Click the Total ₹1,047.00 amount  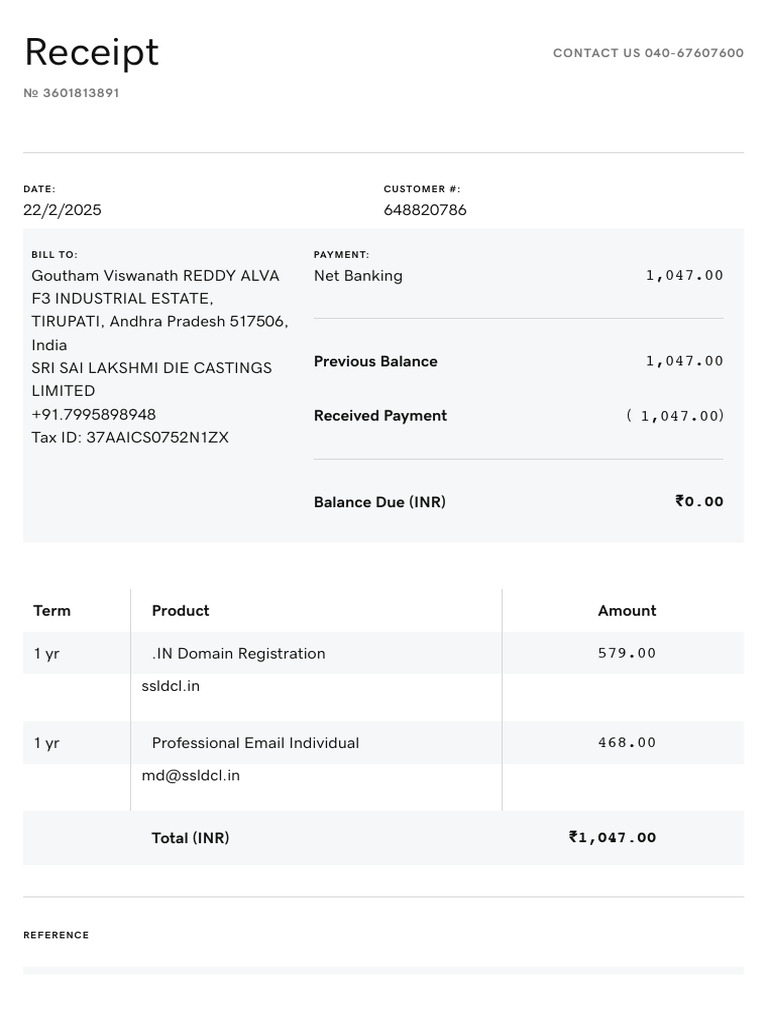pyautogui.click(x=612, y=838)
